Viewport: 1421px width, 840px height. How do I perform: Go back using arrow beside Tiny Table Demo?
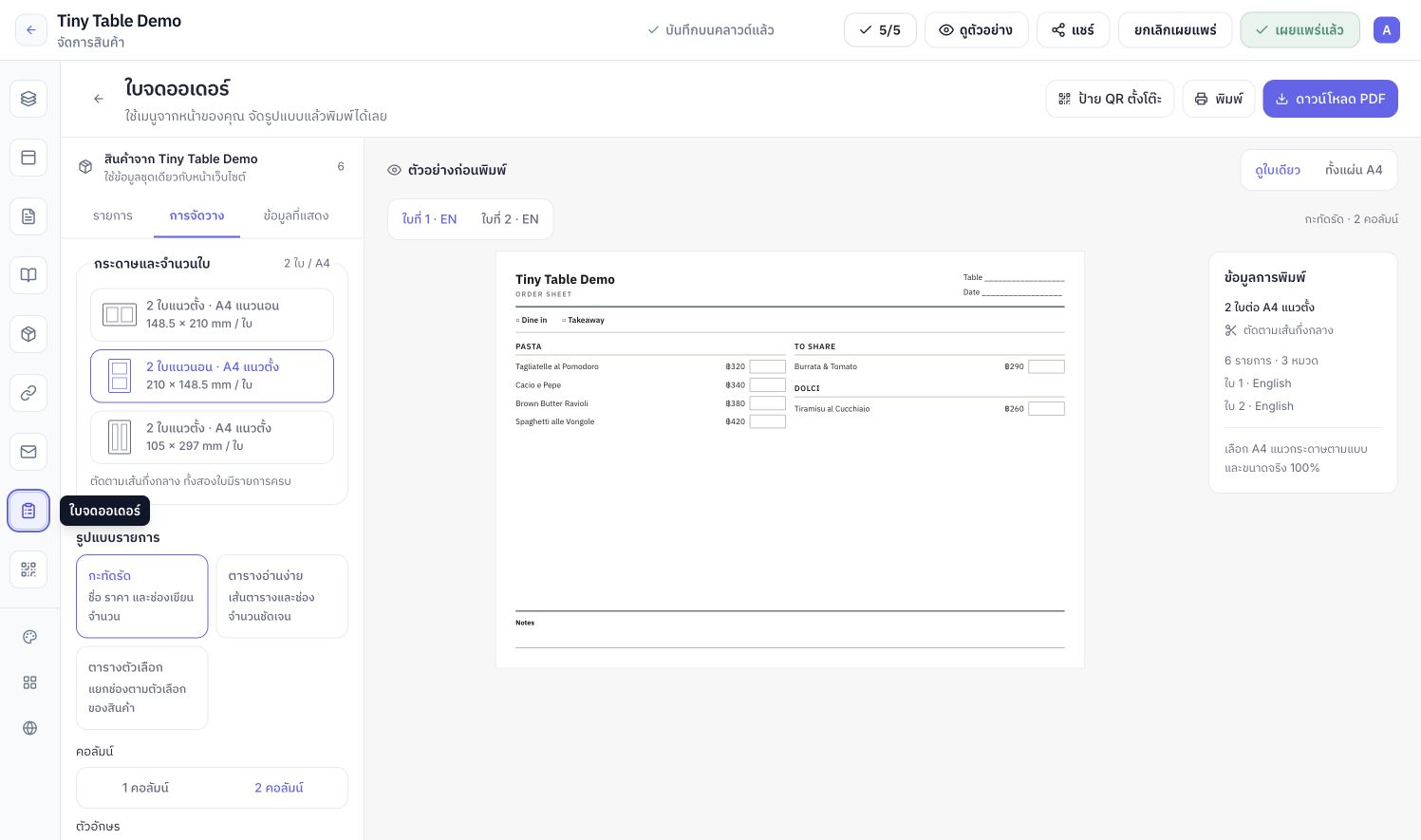[x=30, y=30]
